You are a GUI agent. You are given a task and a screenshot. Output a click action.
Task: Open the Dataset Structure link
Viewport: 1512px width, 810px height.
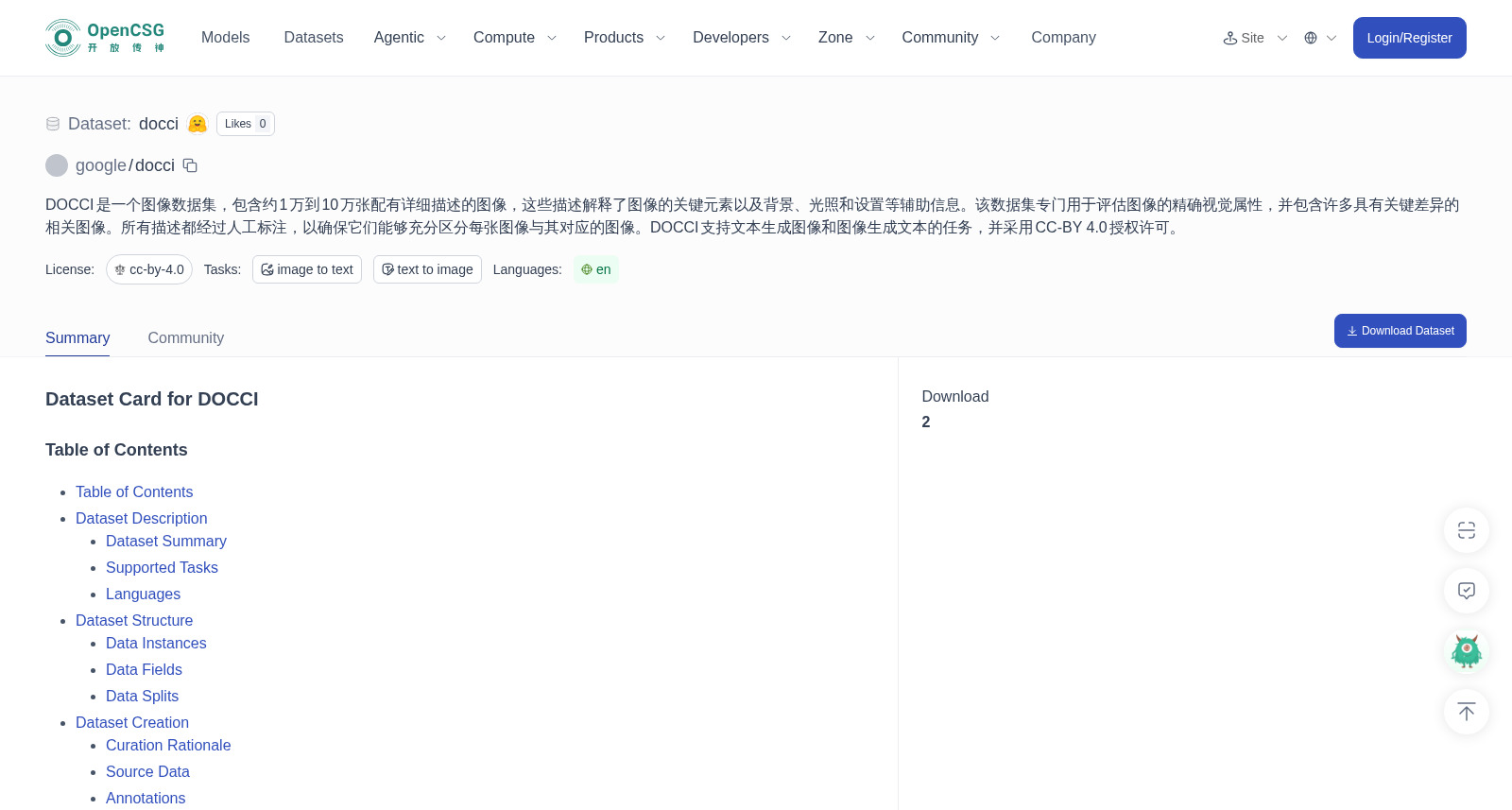[134, 620]
